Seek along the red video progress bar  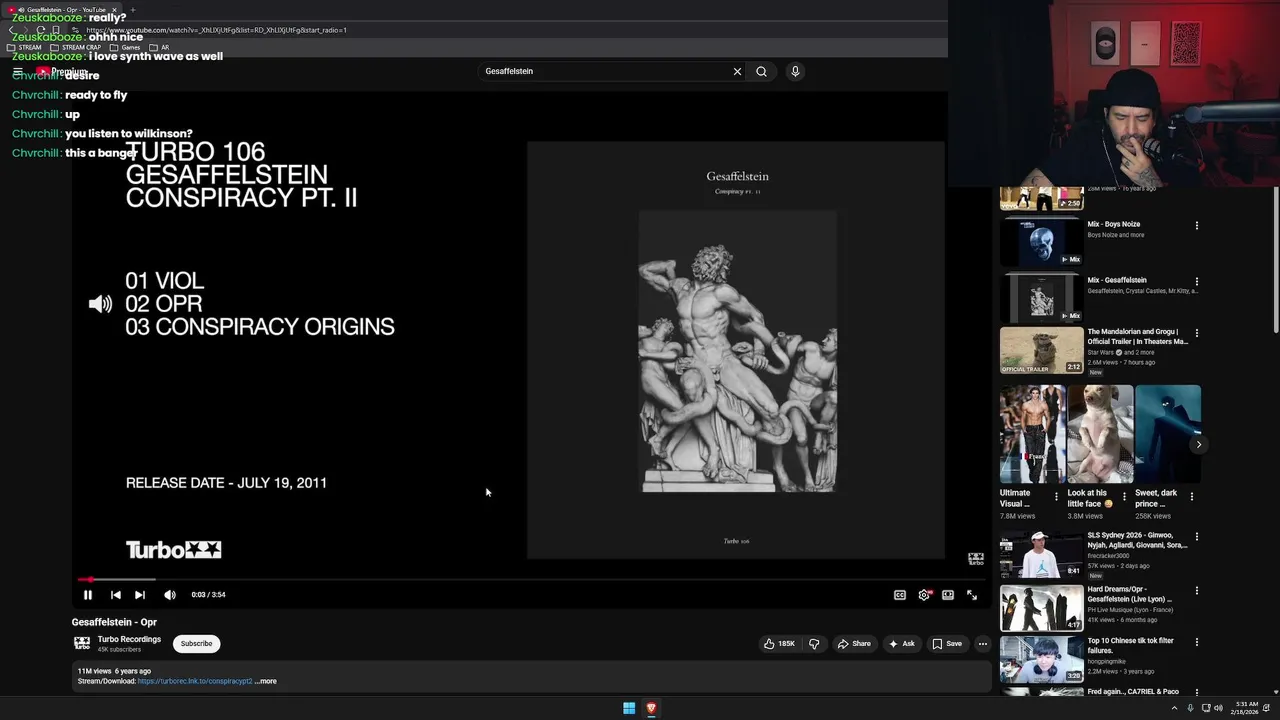click(x=530, y=580)
